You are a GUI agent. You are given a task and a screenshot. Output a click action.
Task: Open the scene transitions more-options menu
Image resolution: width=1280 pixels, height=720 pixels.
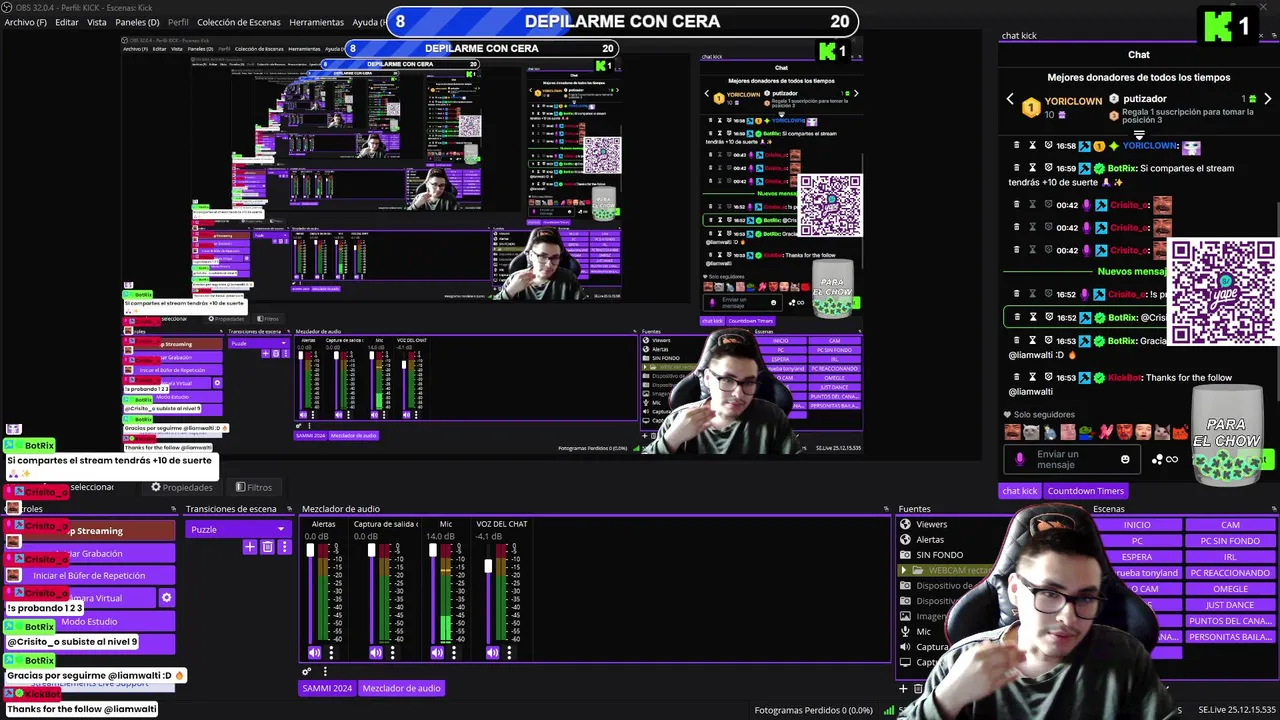(284, 547)
